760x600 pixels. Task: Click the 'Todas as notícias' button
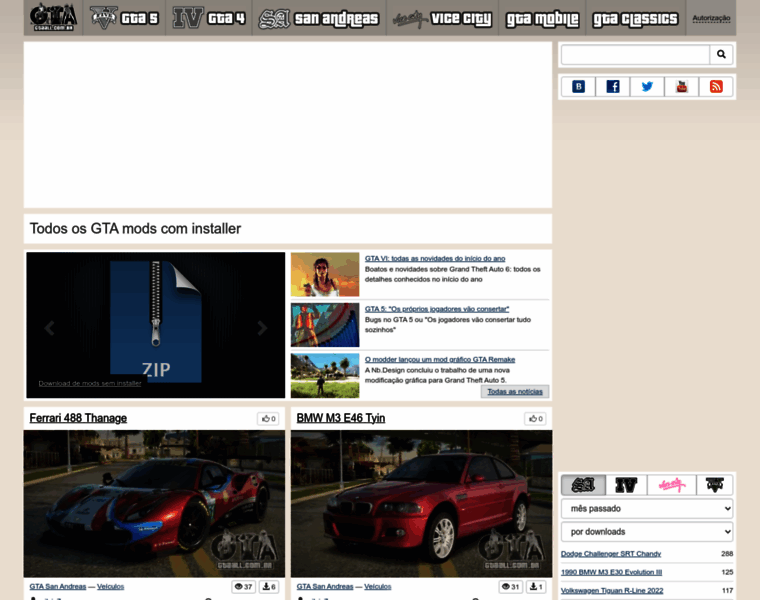515,392
